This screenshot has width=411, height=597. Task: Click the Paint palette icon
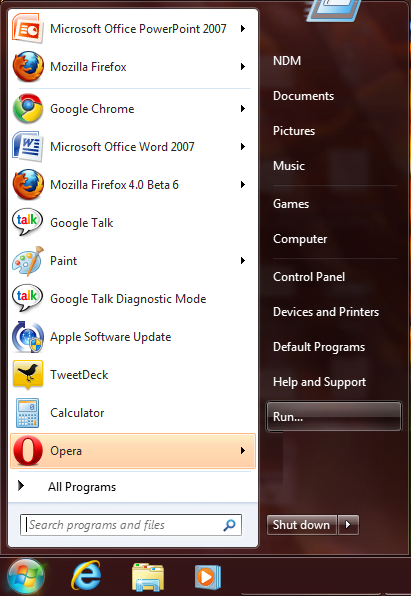pyautogui.click(x=27, y=261)
